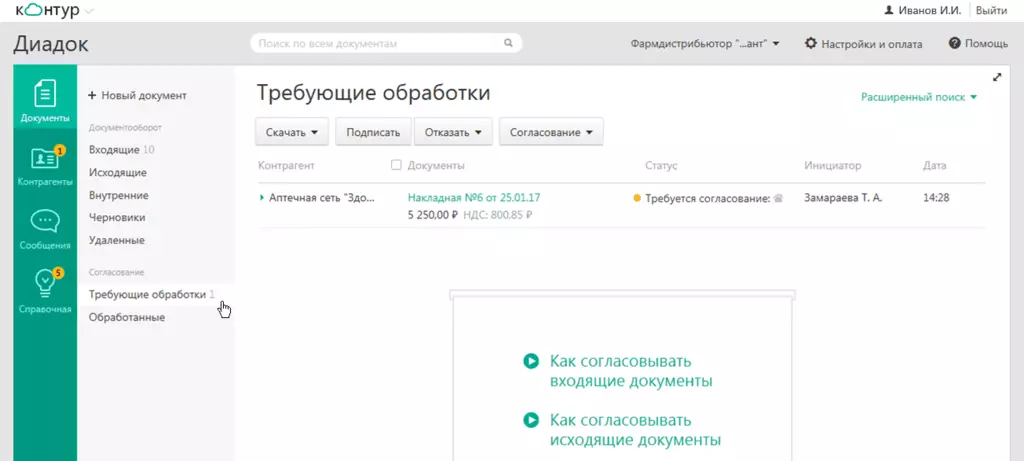1024x461 pixels.
Task: Click the Помощь question mark icon
Action: (x=954, y=44)
